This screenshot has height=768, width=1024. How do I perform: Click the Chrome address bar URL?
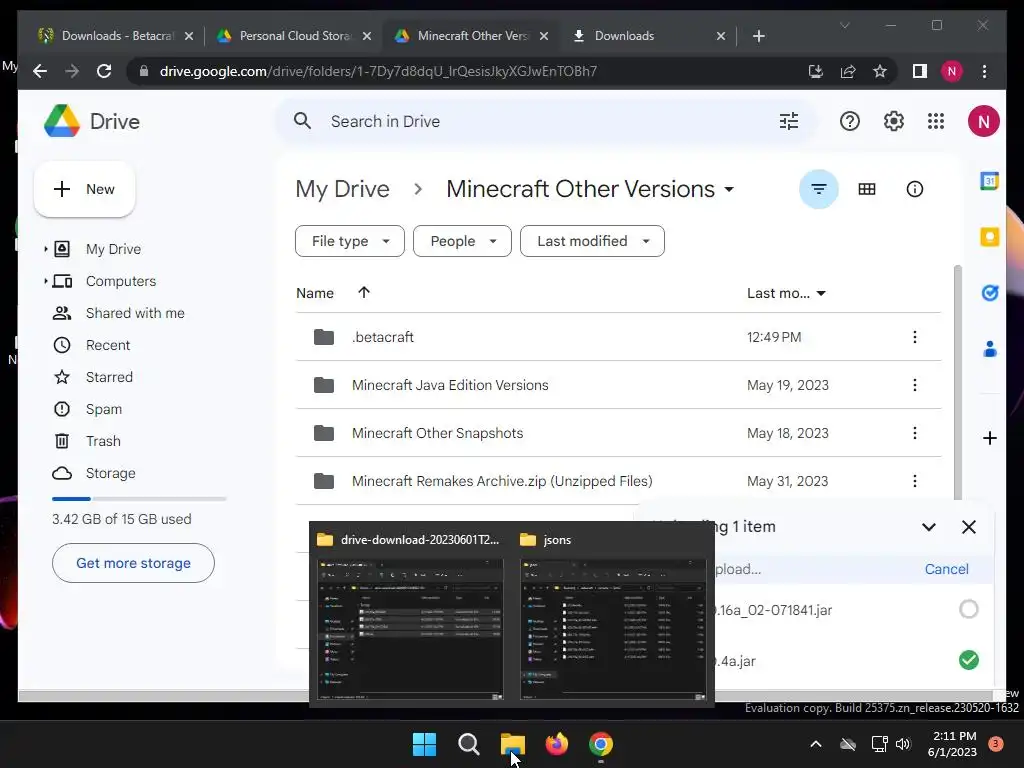(x=378, y=71)
